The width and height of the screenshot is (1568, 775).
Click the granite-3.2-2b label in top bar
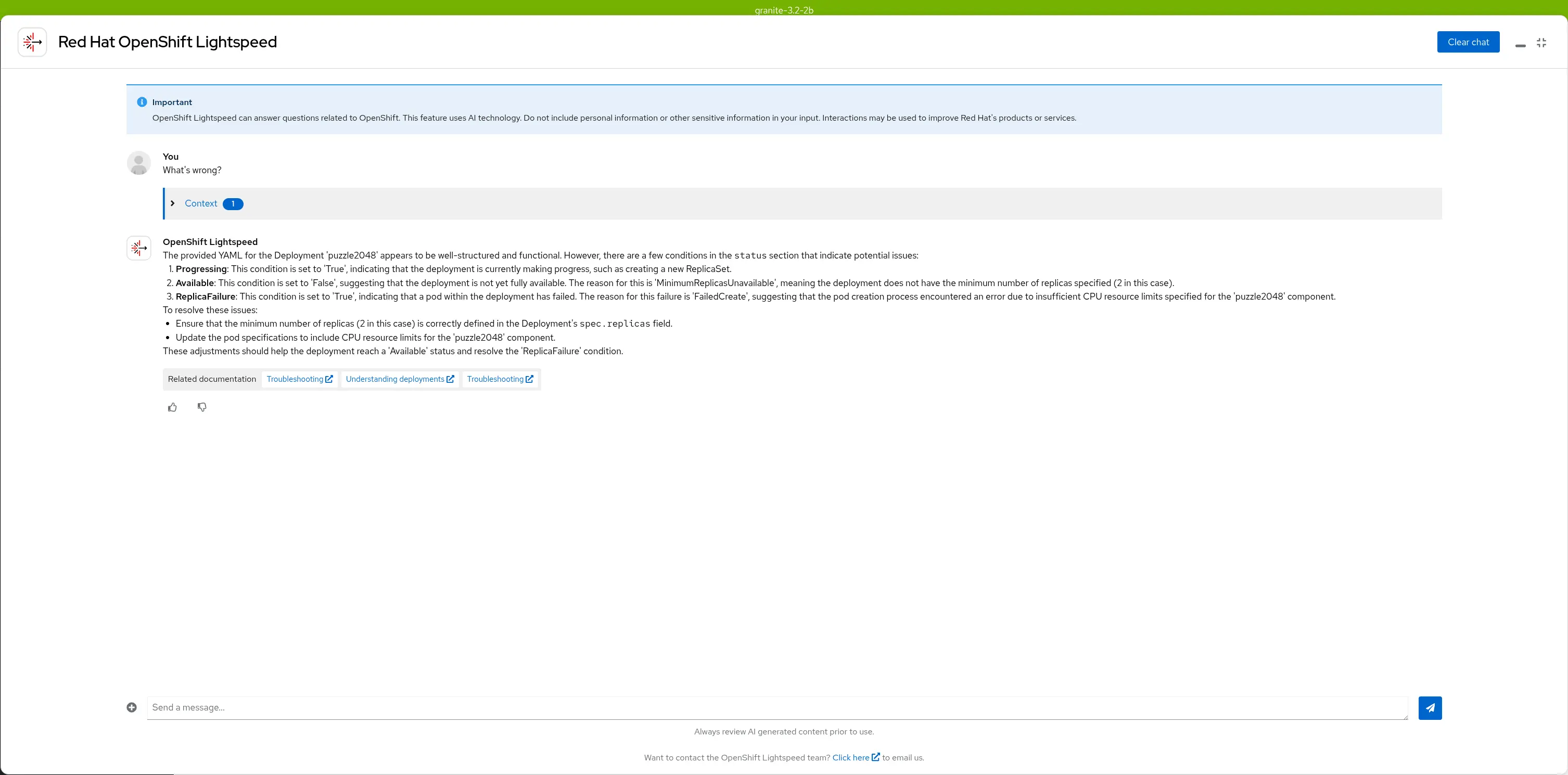[x=784, y=10]
